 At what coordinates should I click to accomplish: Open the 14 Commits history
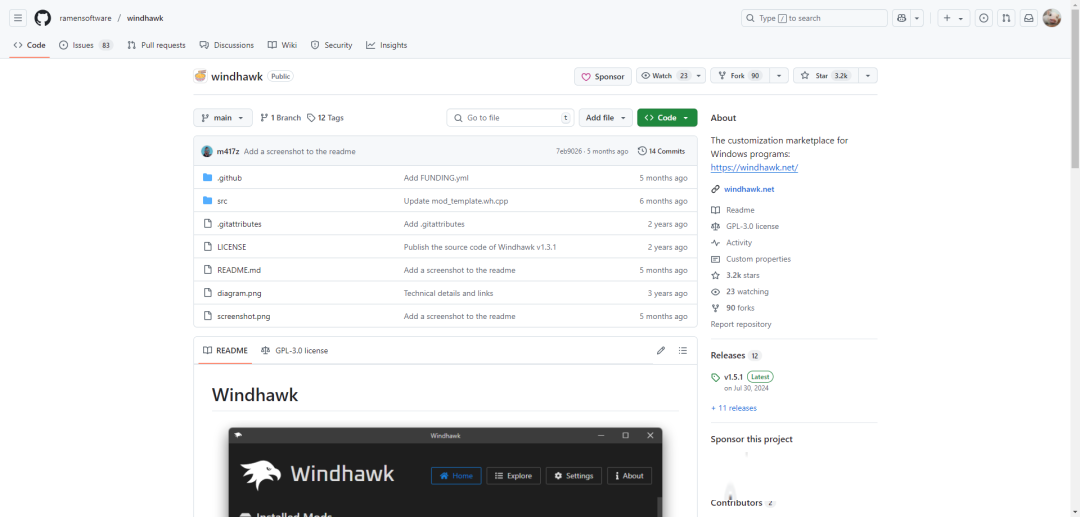(x=661, y=151)
